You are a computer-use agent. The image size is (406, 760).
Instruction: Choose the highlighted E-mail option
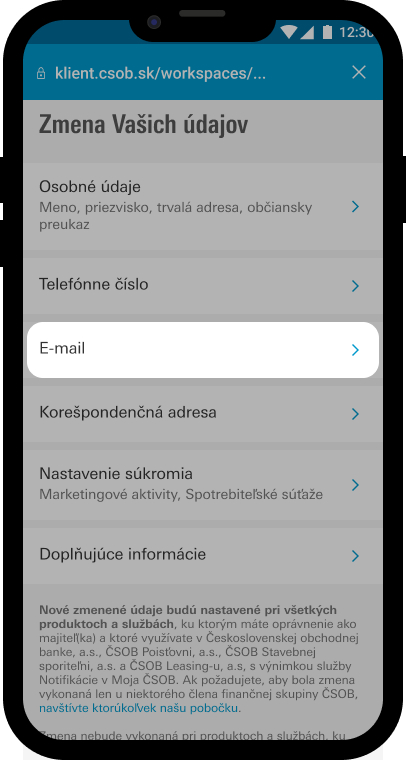point(203,349)
